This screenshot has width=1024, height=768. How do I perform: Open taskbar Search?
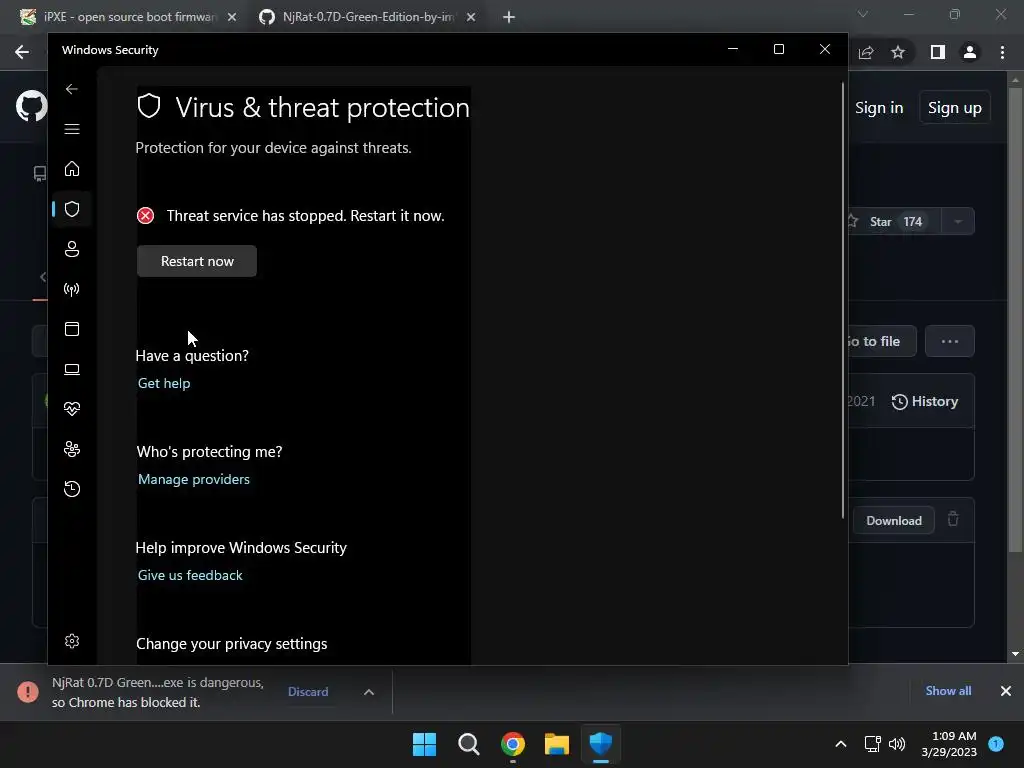pyautogui.click(x=469, y=744)
